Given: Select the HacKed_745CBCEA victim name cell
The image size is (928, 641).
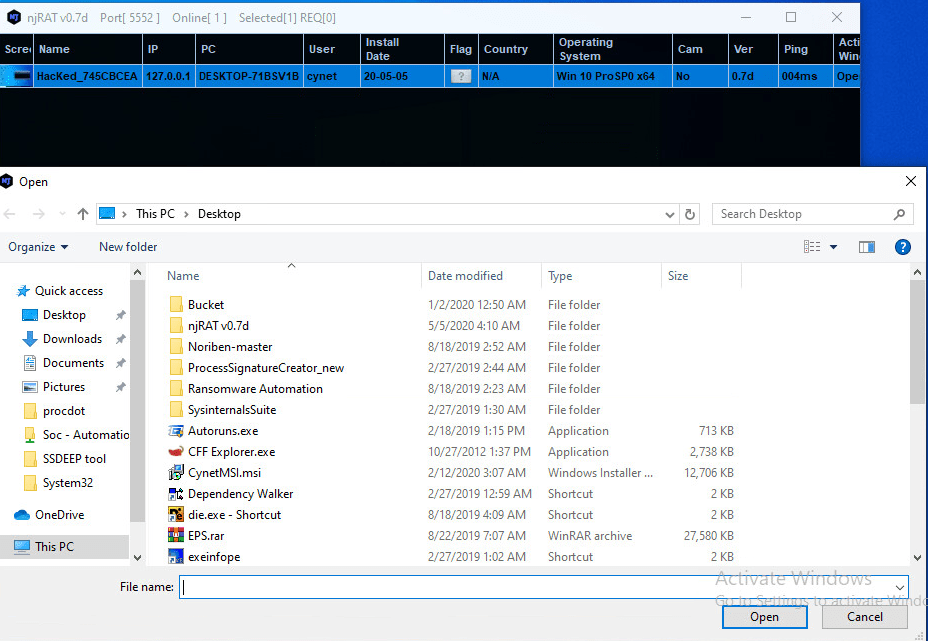Looking at the screenshot, I should [88, 76].
